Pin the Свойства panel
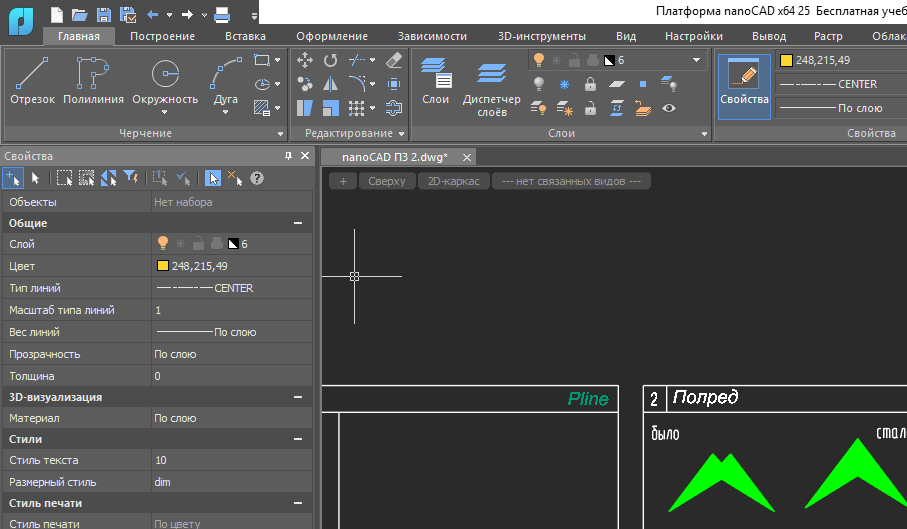The height and width of the screenshot is (529, 907). tap(288, 156)
